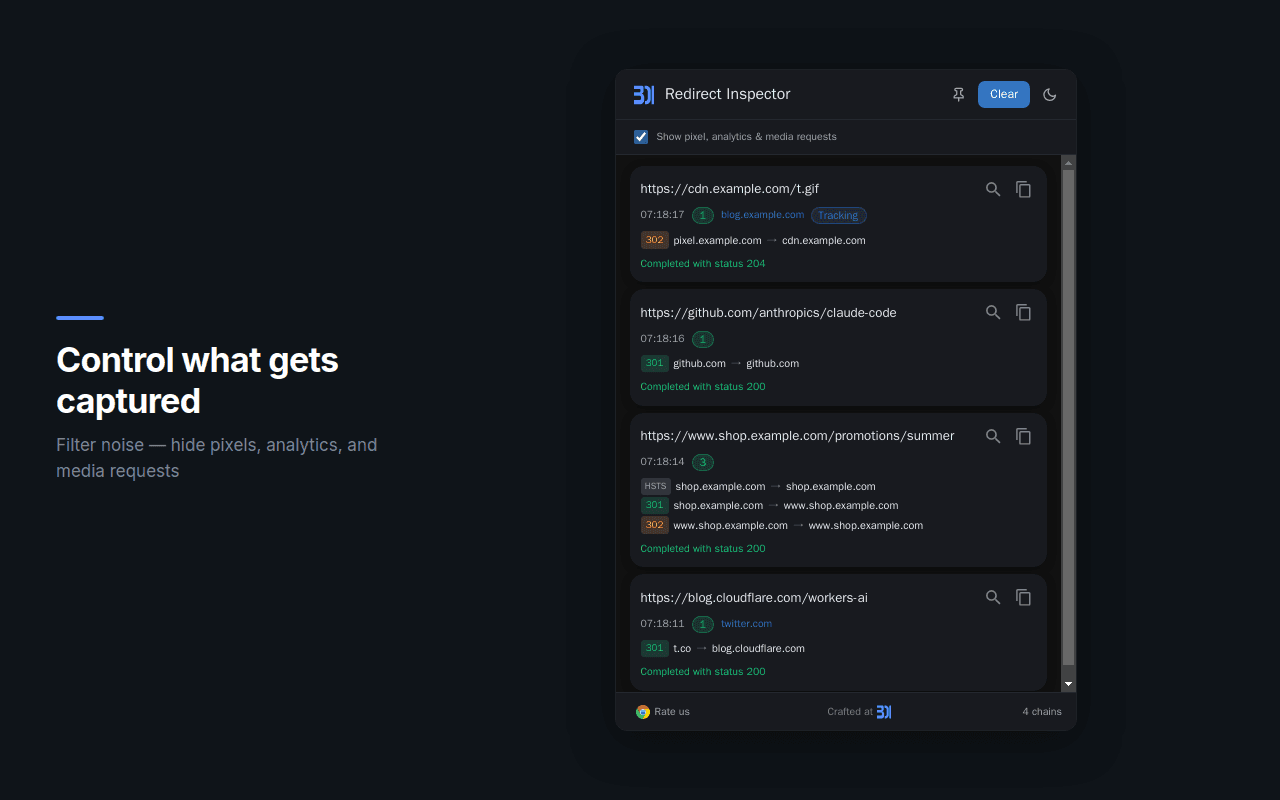Copy the github.com redirect chain
The width and height of the screenshot is (1280, 800).
tap(1023, 312)
